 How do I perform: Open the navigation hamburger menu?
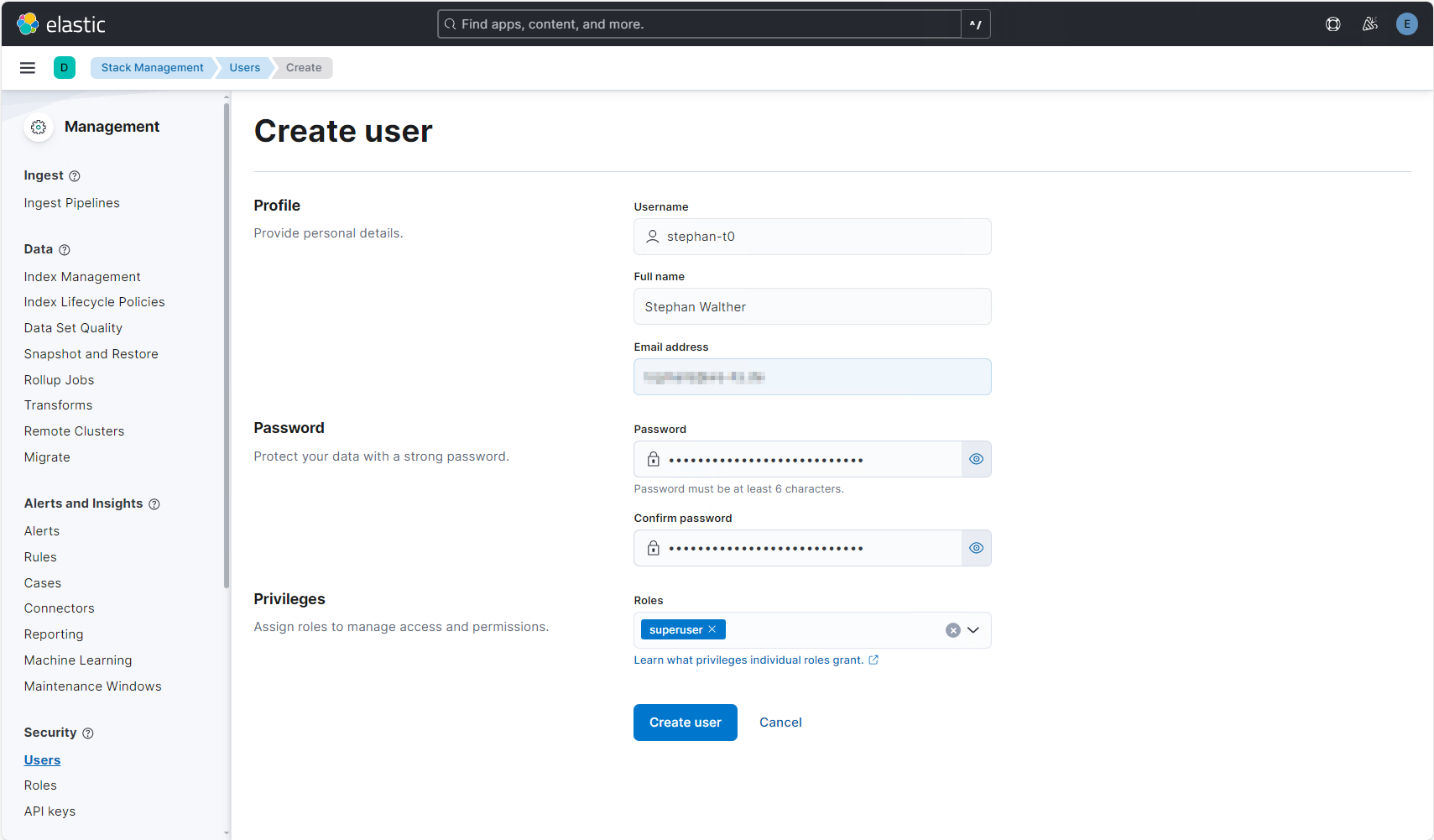[x=28, y=68]
